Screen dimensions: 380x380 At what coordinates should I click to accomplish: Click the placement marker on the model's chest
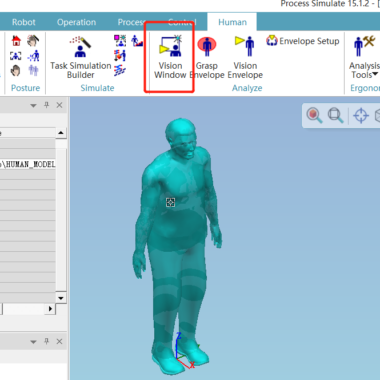170,202
